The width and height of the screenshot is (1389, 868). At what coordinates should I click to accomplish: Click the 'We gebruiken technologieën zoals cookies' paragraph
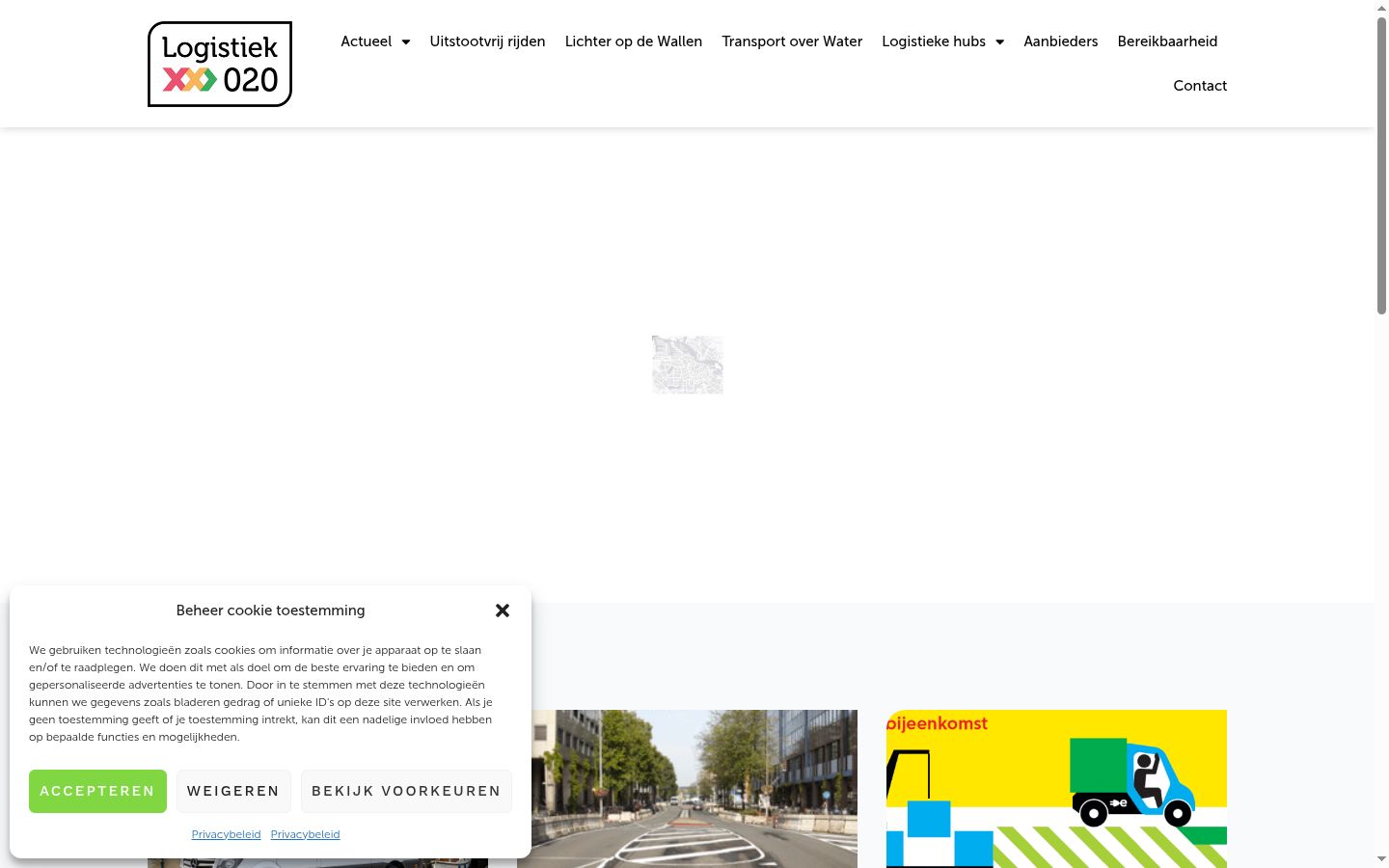260,693
